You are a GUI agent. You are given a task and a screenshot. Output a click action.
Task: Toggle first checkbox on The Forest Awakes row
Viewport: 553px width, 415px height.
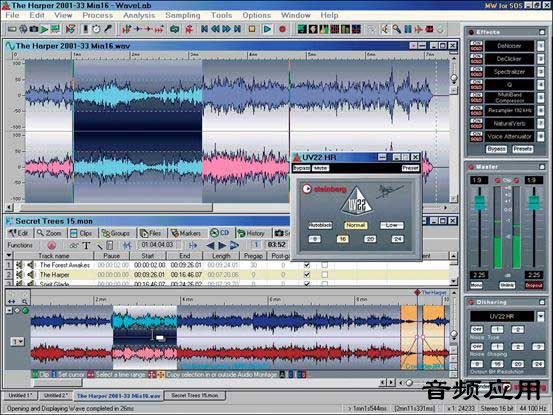pos(307,265)
